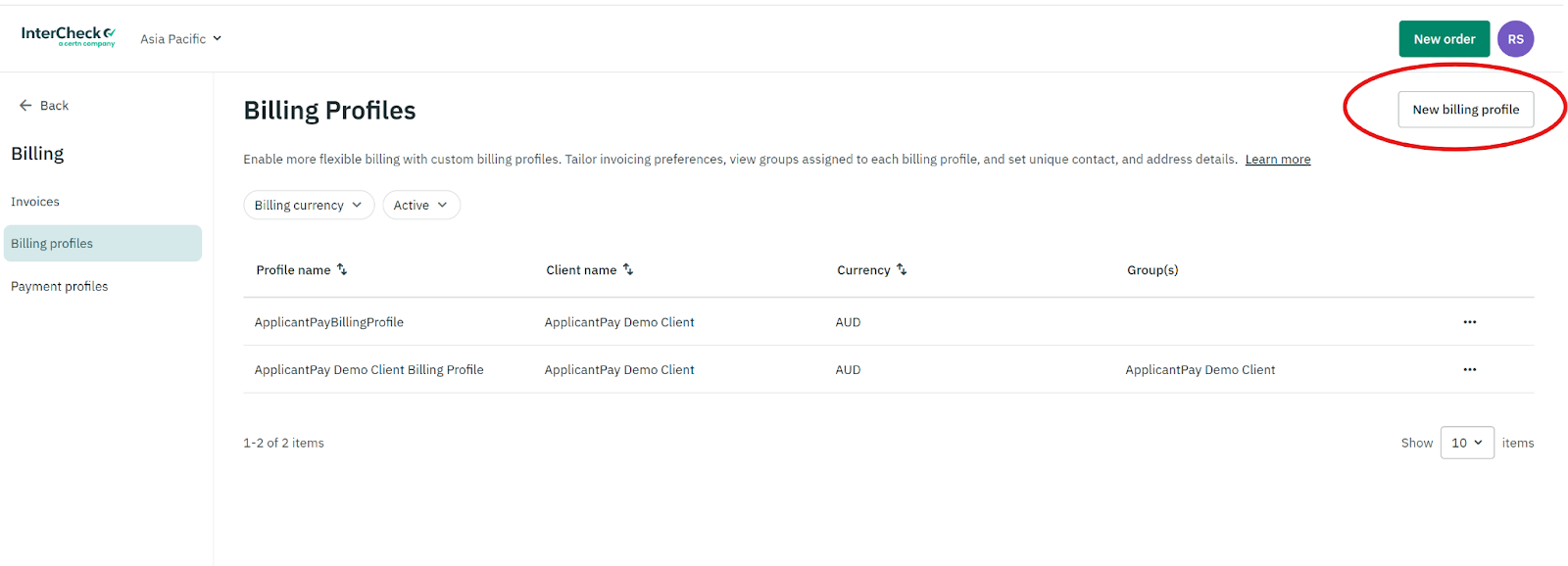Click the New order button
The width and height of the screenshot is (1568, 566).
[1445, 39]
